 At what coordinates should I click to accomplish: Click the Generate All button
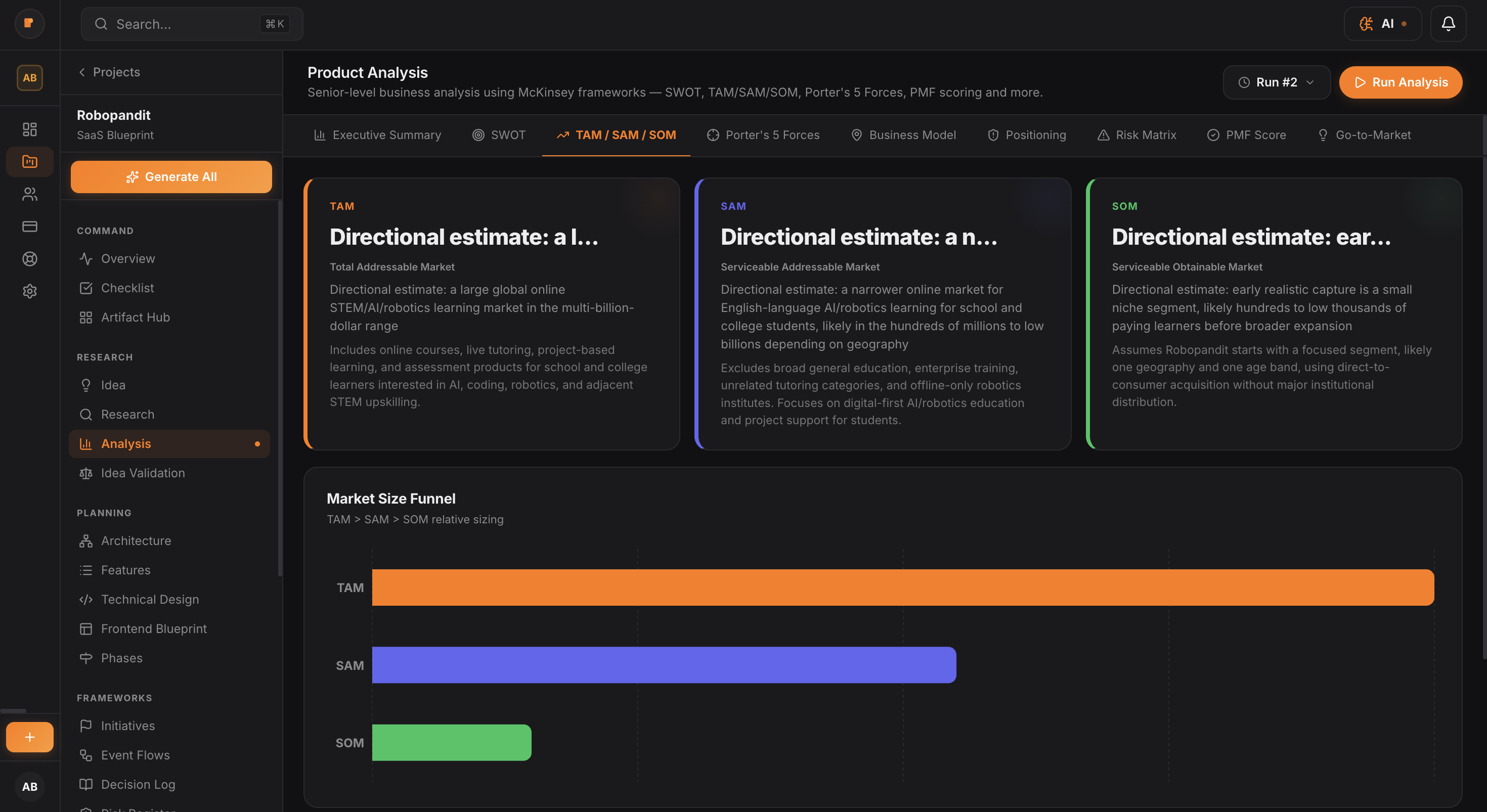(171, 176)
